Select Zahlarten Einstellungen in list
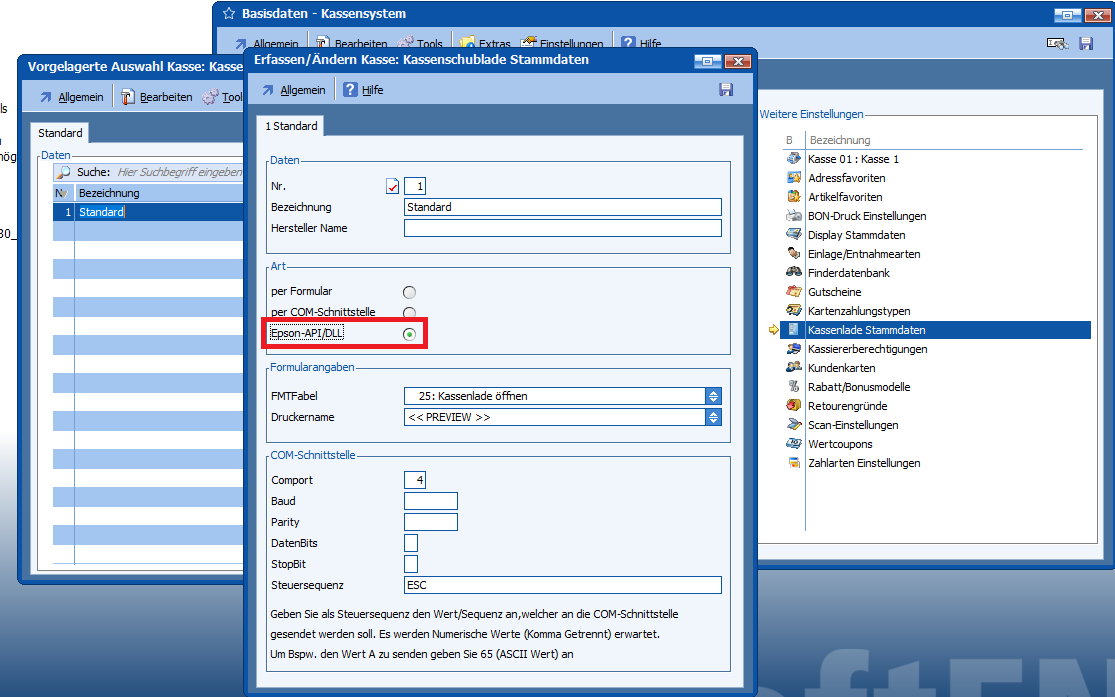This screenshot has height=697, width=1115. 863,463
